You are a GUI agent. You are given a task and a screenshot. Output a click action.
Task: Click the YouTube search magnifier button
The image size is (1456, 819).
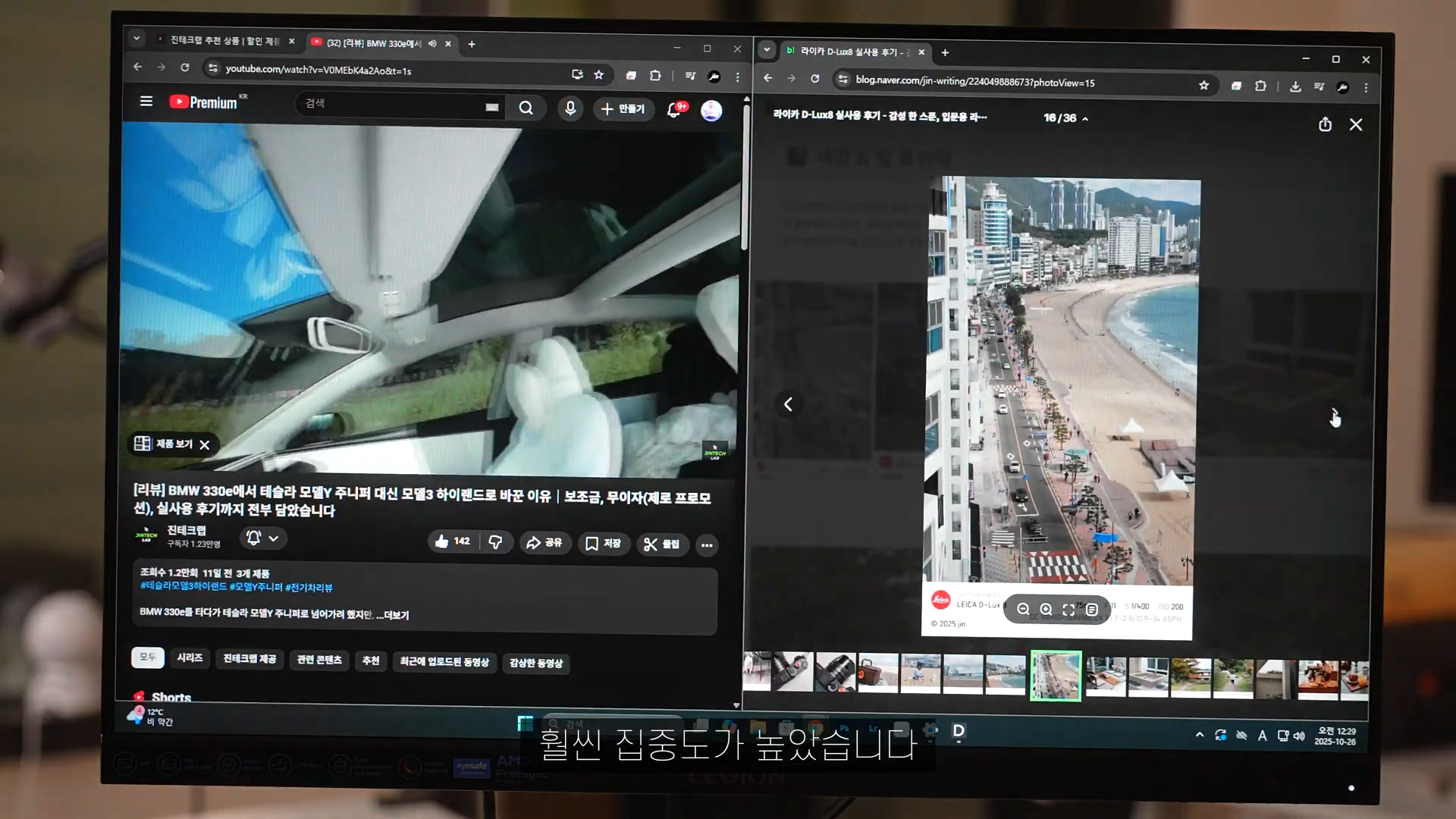click(x=526, y=108)
